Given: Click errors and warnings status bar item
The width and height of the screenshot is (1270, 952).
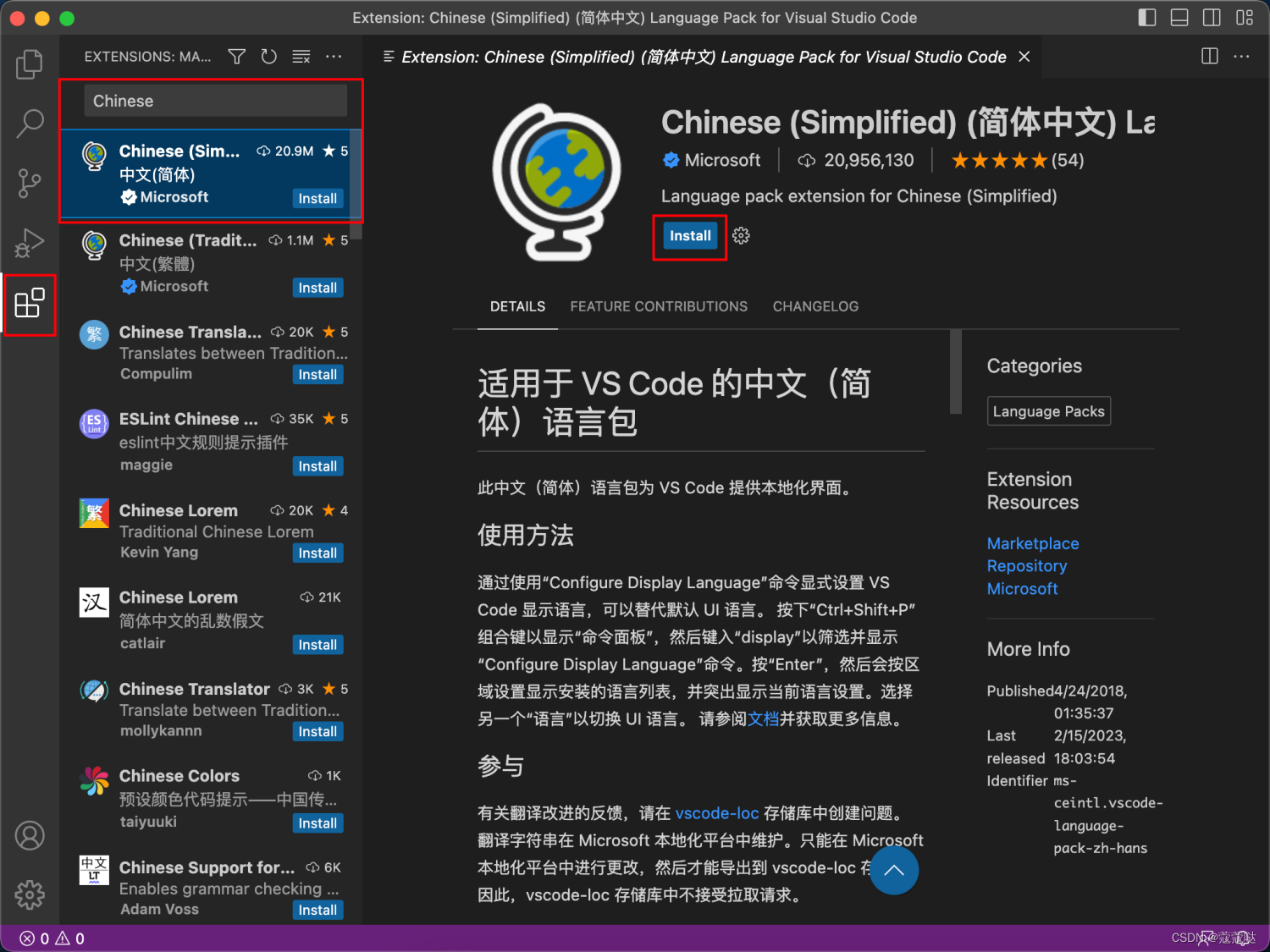Looking at the screenshot, I should (52, 938).
